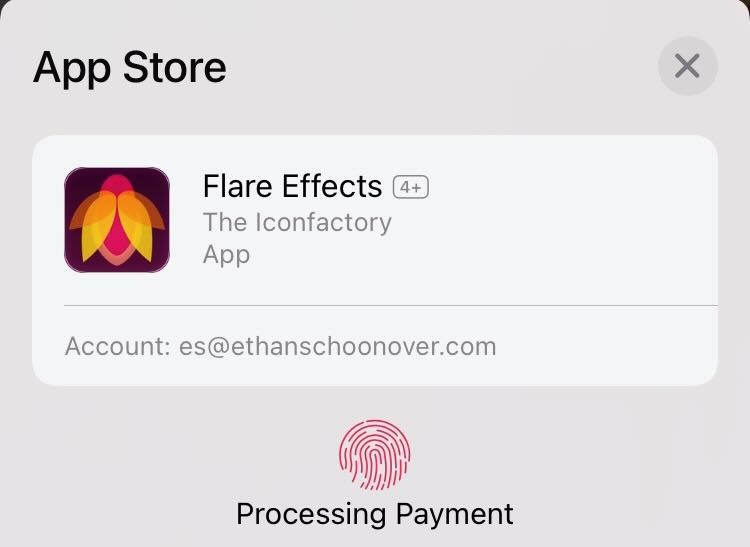Tap the Touch ID fingerprint icon
This screenshot has width=750, height=547.
pos(375,455)
